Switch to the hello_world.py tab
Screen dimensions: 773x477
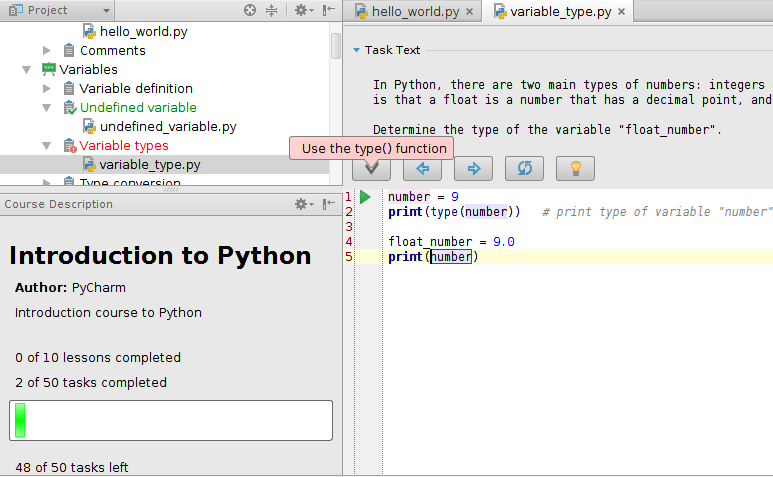pos(415,11)
